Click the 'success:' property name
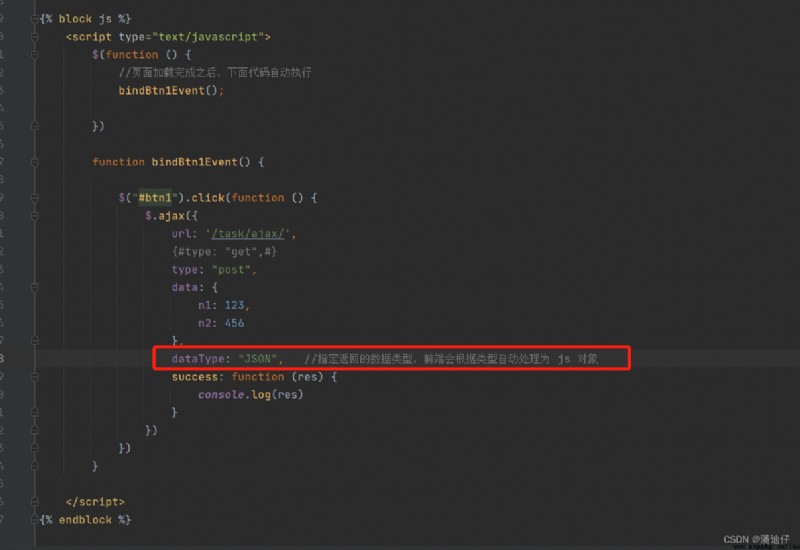800x550 pixels. (197, 377)
